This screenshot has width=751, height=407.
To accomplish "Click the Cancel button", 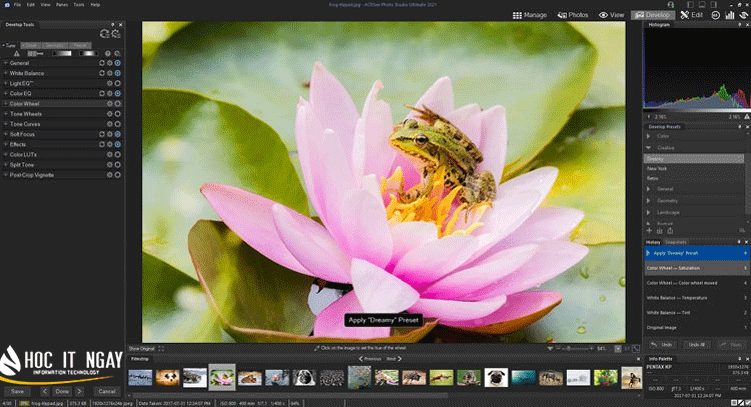I will [x=107, y=391].
